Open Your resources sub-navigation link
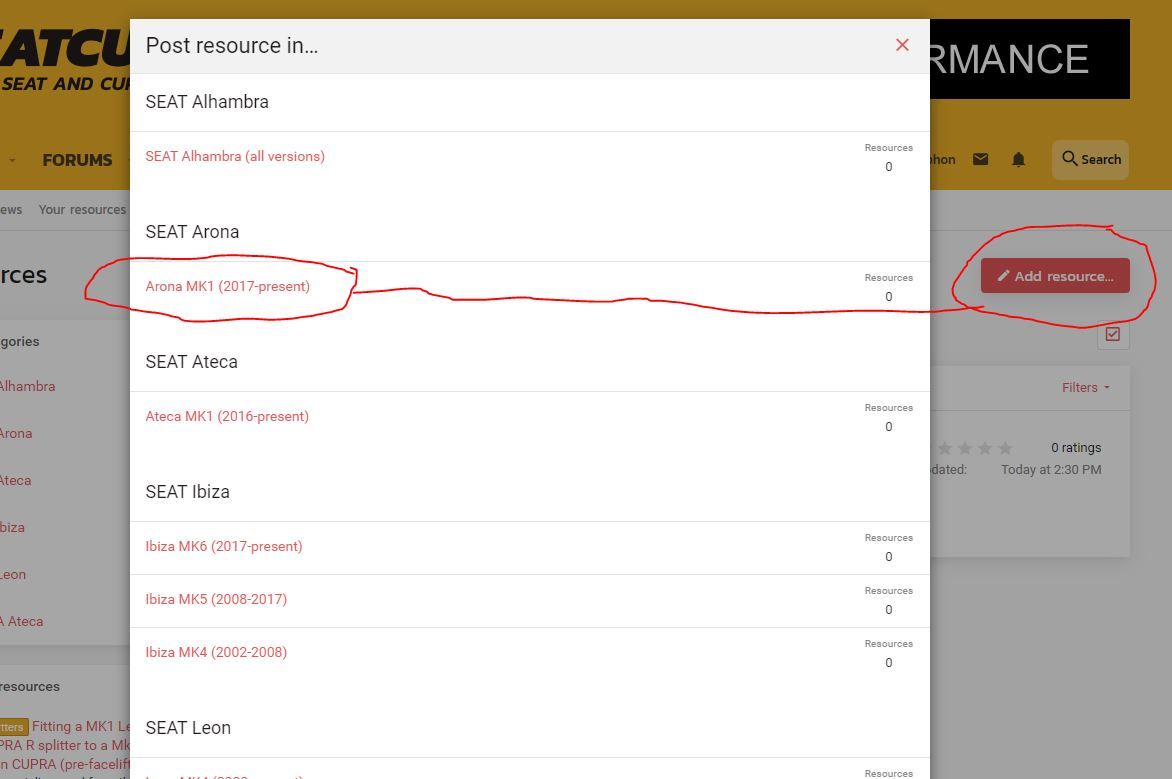This screenshot has height=779, width=1172. (x=82, y=210)
